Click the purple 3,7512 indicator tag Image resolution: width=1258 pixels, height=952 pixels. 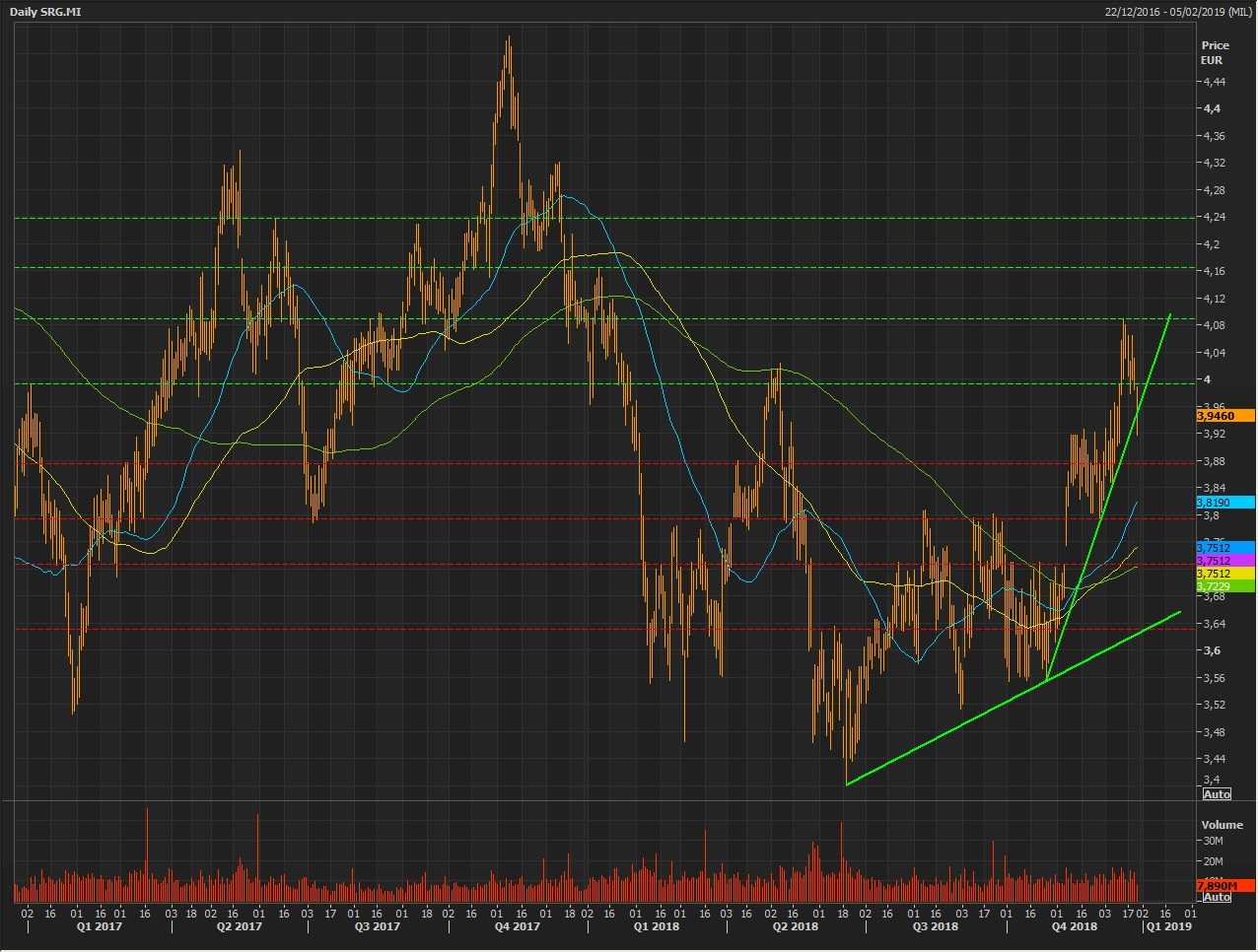coord(1224,561)
